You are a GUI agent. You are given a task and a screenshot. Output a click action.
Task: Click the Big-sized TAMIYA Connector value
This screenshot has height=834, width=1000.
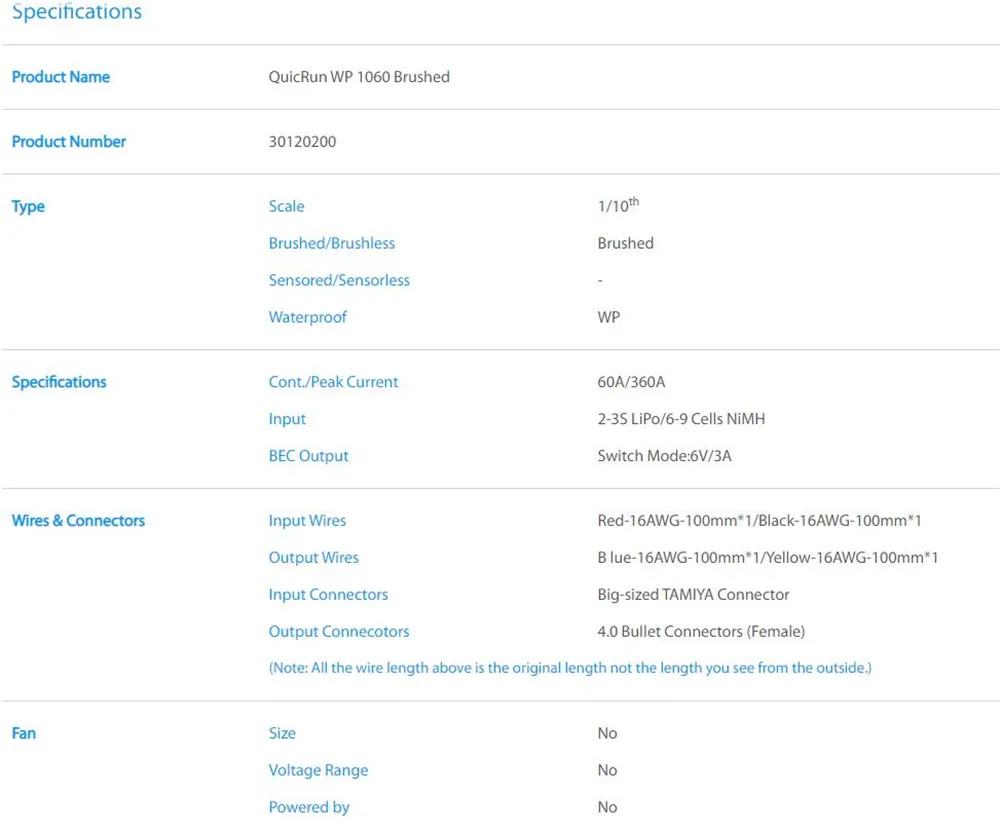click(693, 595)
